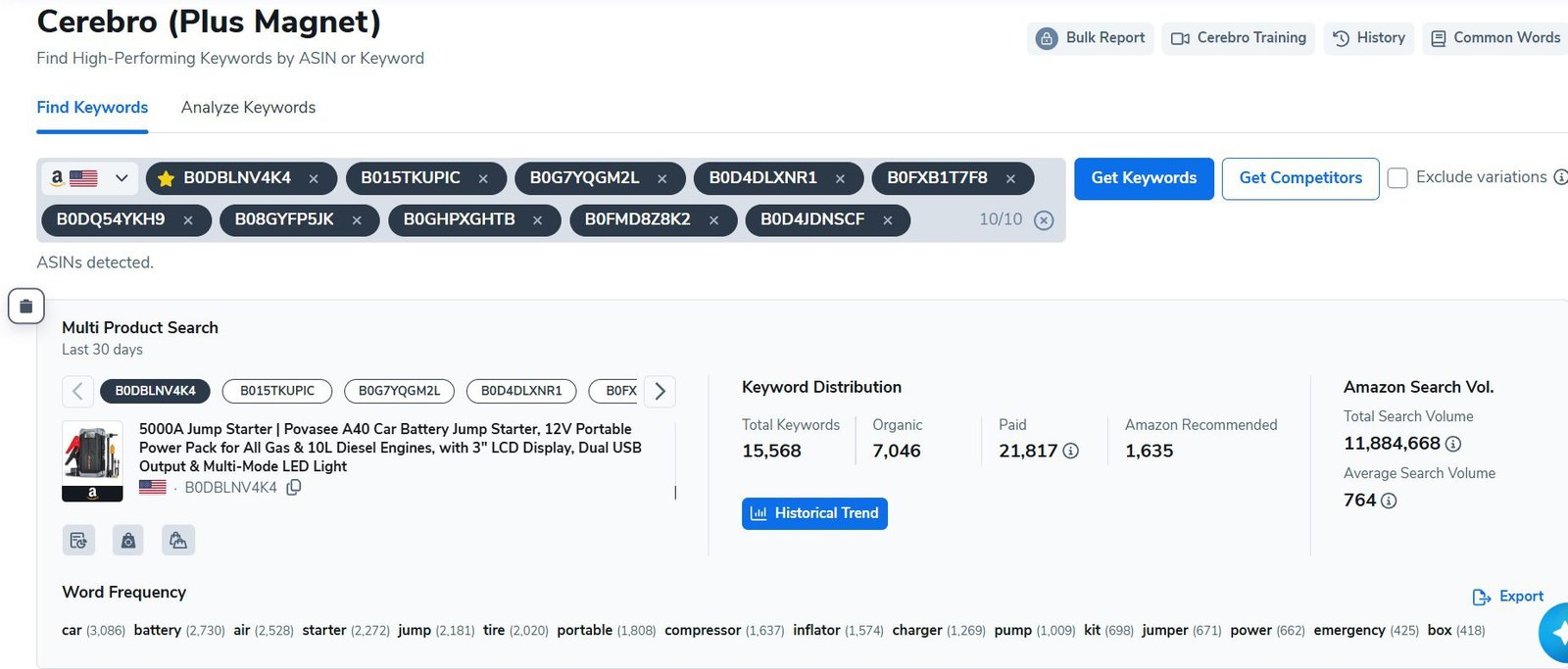1568x669 pixels.
Task: Show info for Average Search Volume
Action: click(x=1389, y=501)
